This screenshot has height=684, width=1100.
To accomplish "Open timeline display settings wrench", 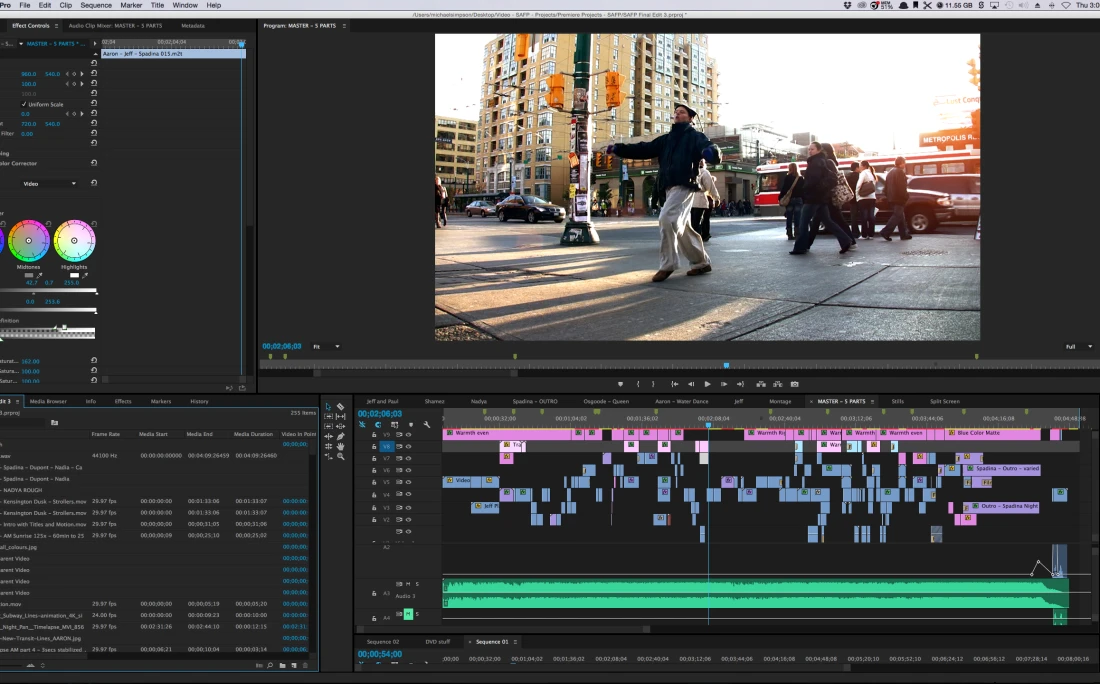I will pos(426,424).
